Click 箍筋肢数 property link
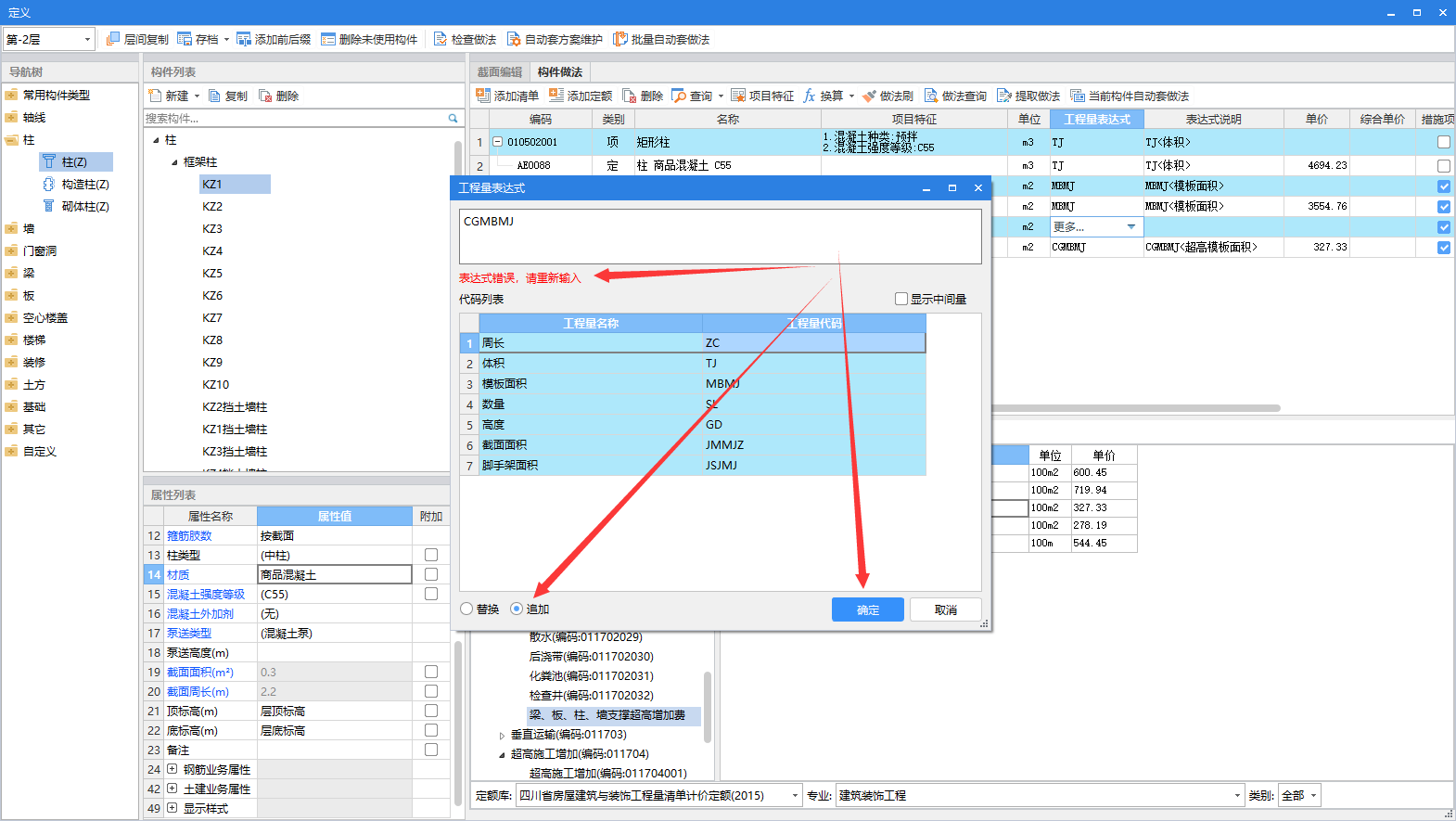The height and width of the screenshot is (821, 1456). 189,535
